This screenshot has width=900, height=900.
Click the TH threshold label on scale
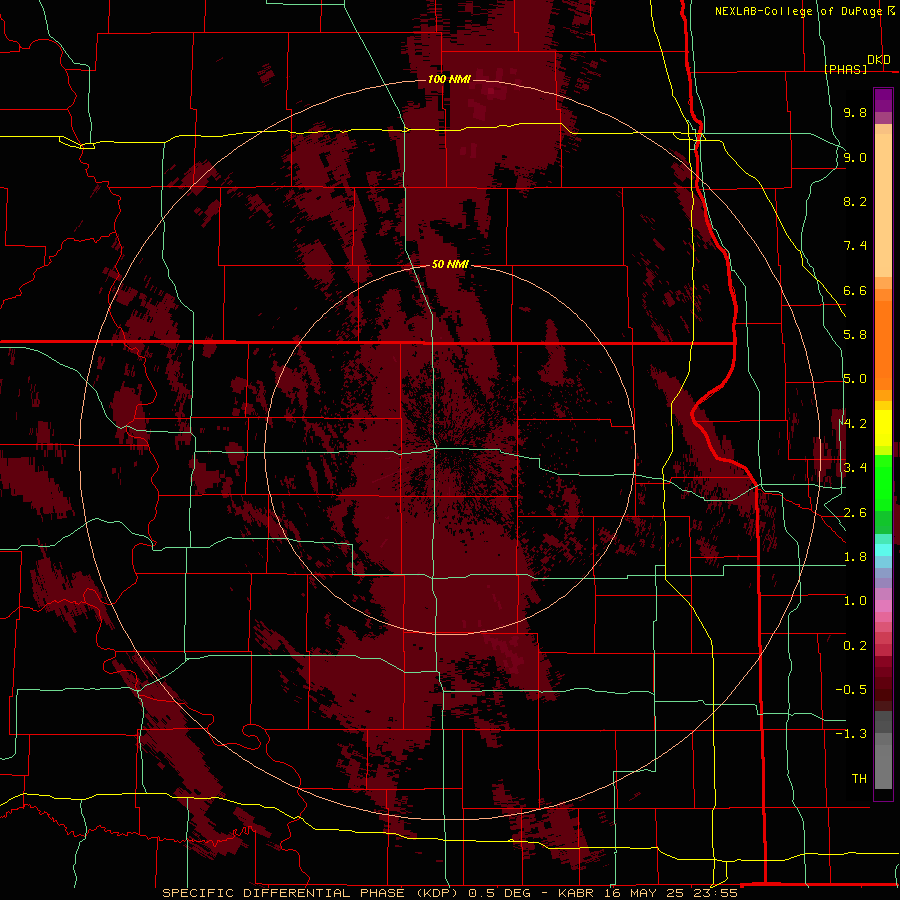pos(859,779)
